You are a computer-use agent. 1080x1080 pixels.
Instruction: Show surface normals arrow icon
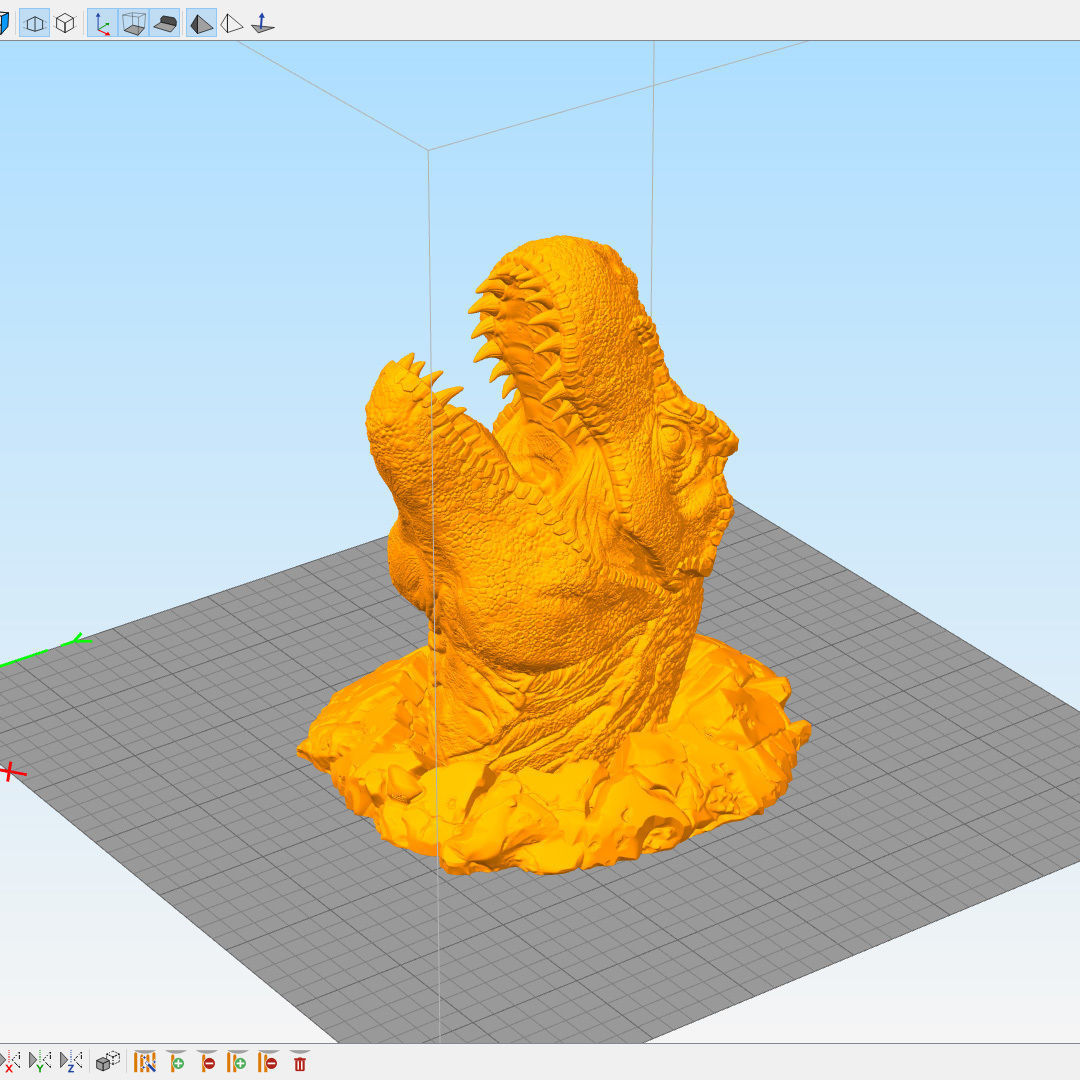[262, 24]
